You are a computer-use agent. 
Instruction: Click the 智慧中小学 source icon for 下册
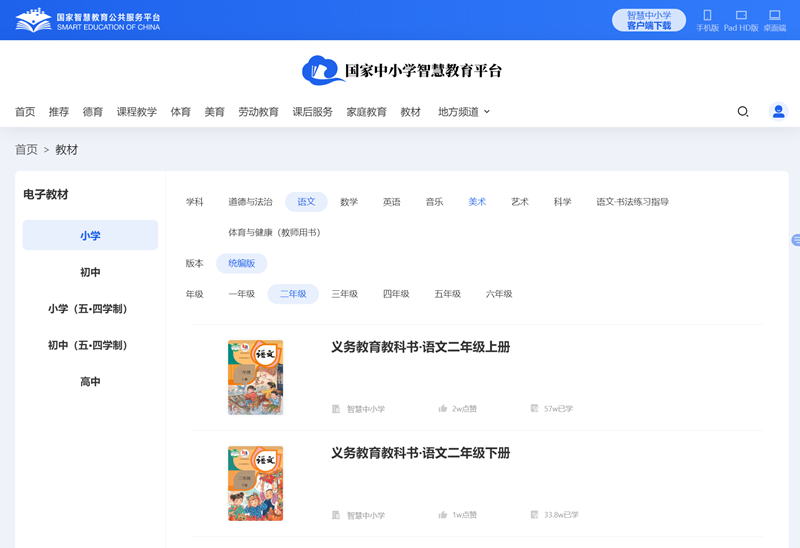tap(336, 515)
